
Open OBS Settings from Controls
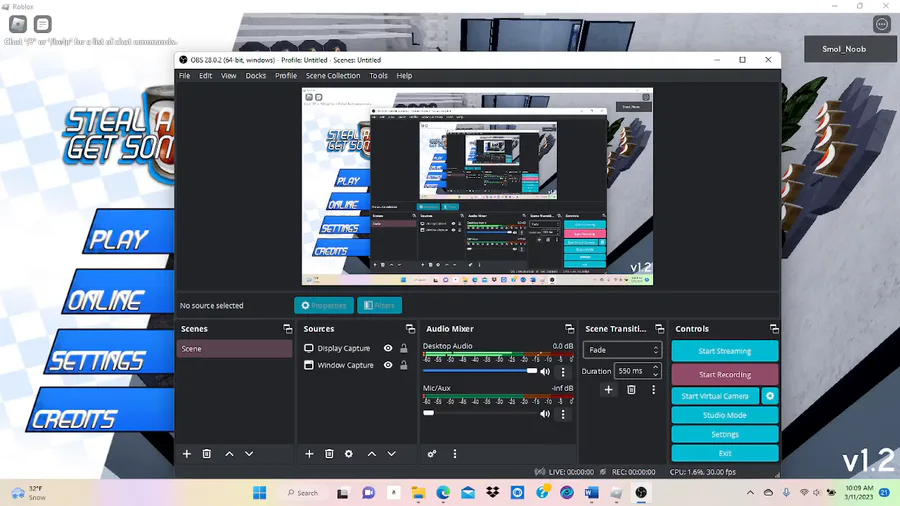[x=725, y=434]
